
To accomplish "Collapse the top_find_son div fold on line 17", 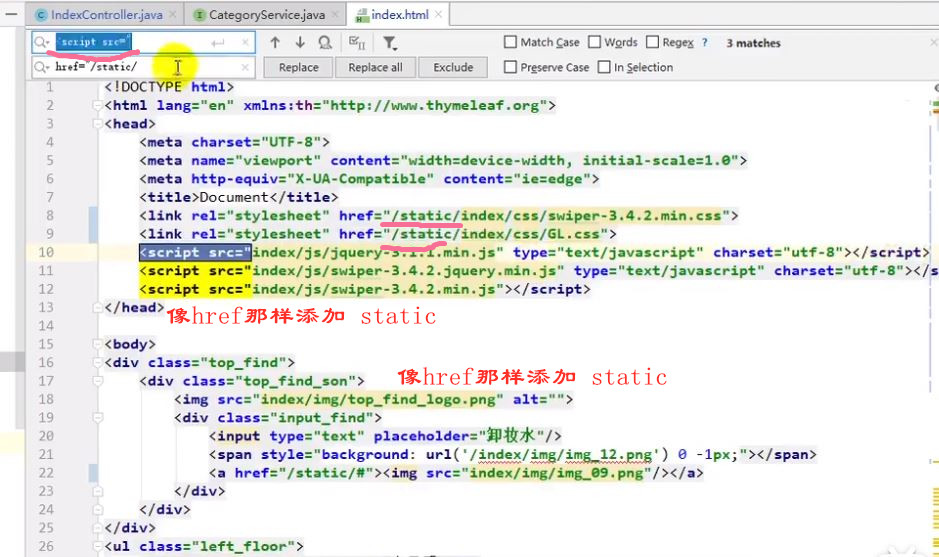I will 98,381.
